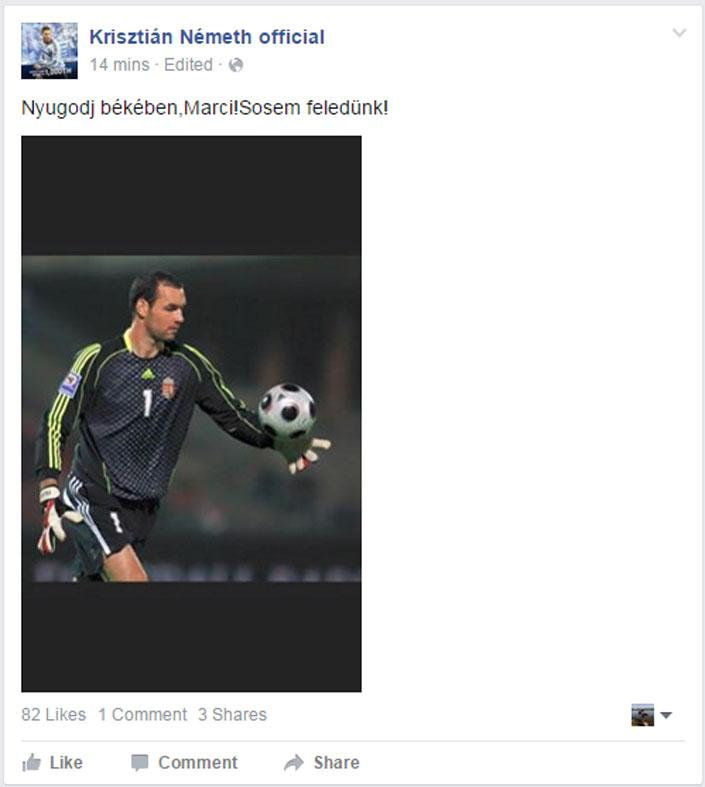Open Krisztián Németh official profile picture

[49, 51]
